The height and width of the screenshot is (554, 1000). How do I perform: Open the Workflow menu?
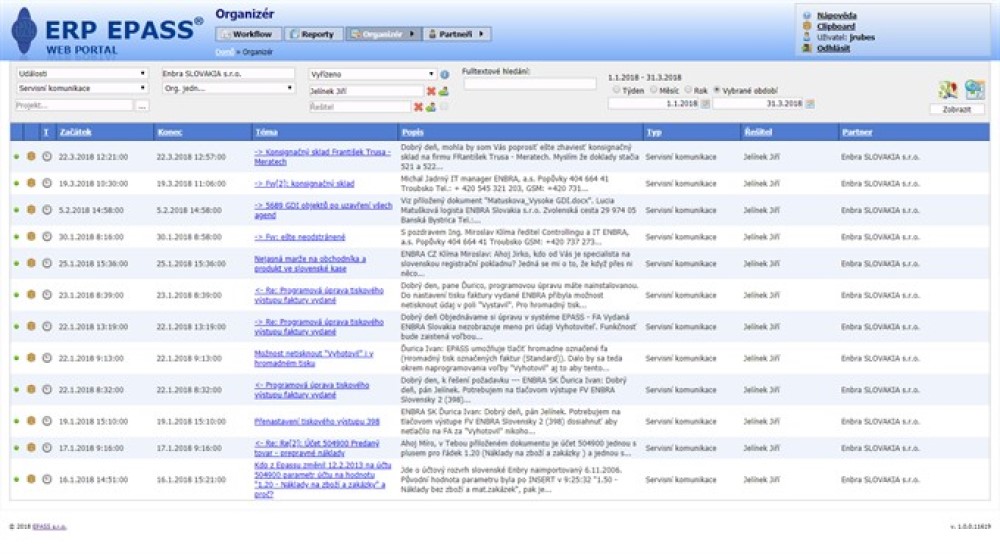point(248,34)
